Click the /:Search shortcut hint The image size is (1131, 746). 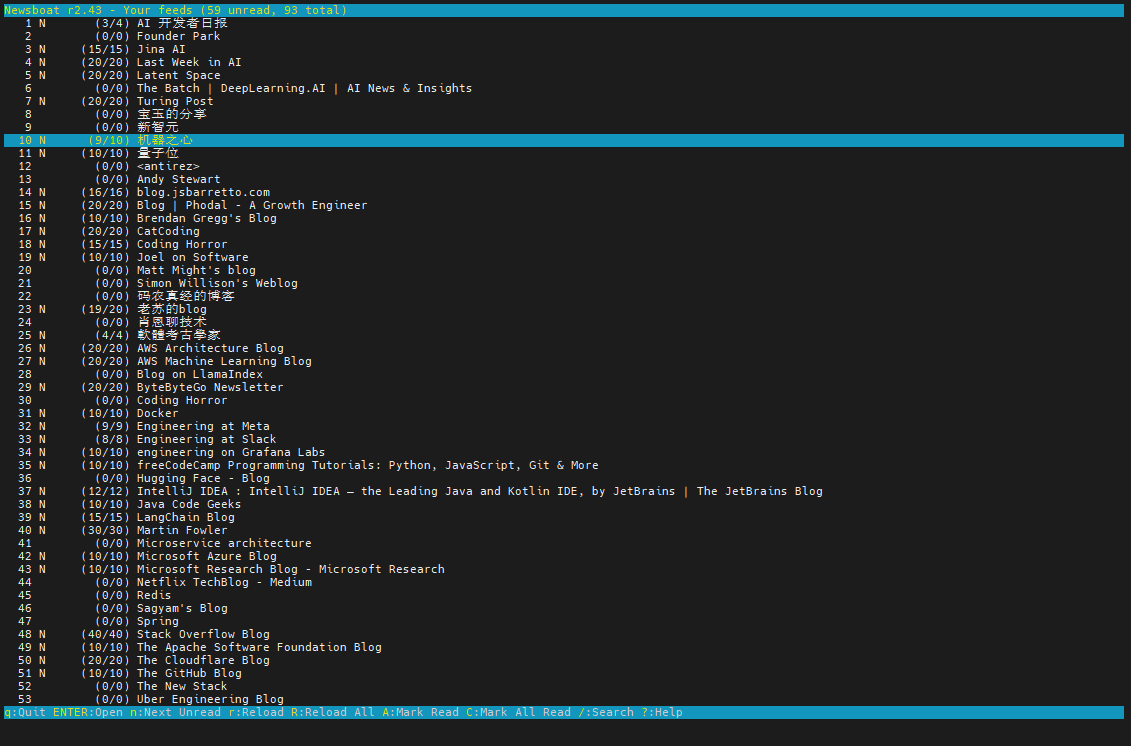(x=605, y=712)
